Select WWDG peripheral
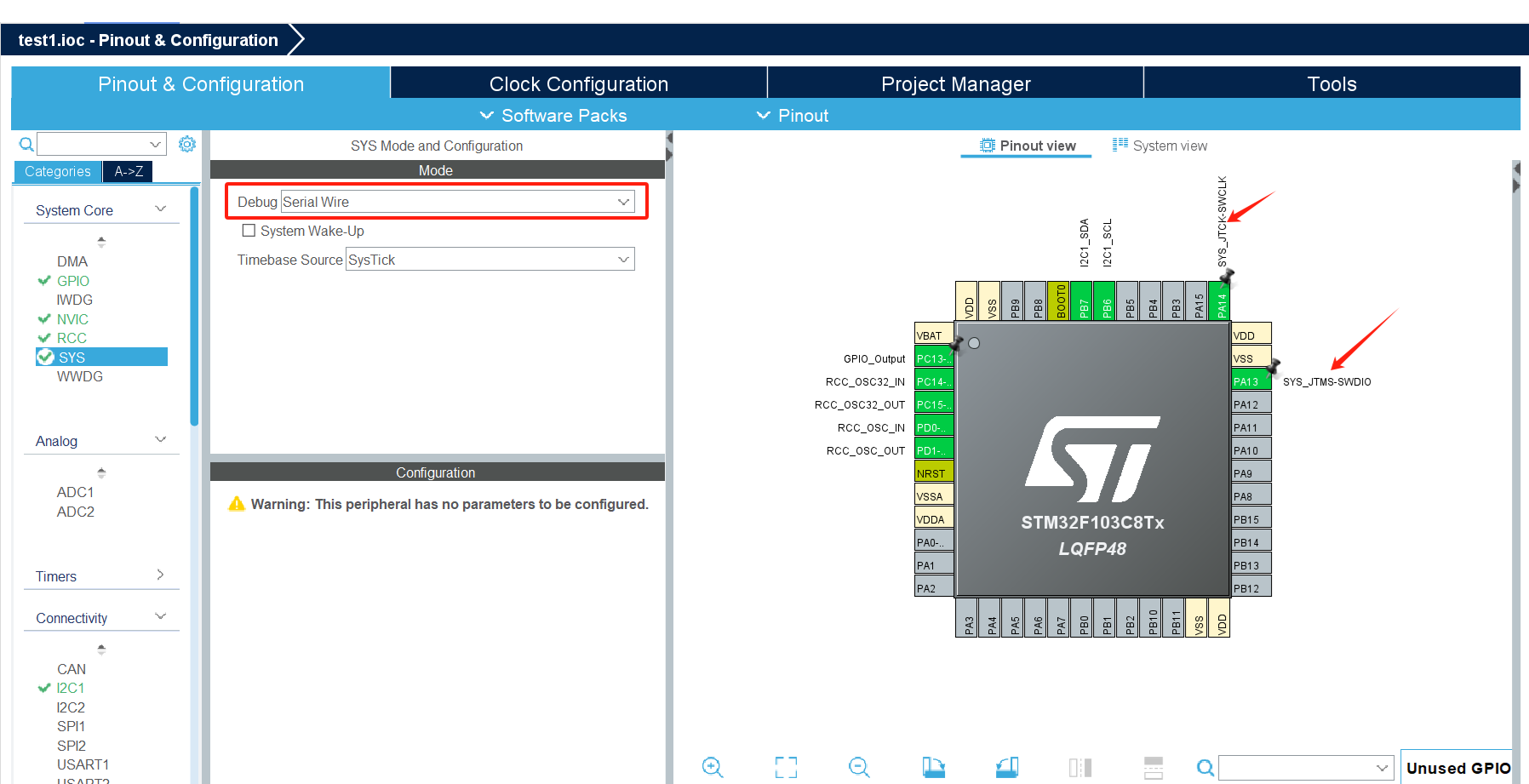Viewport: 1529px width, 784px height. pos(80,376)
